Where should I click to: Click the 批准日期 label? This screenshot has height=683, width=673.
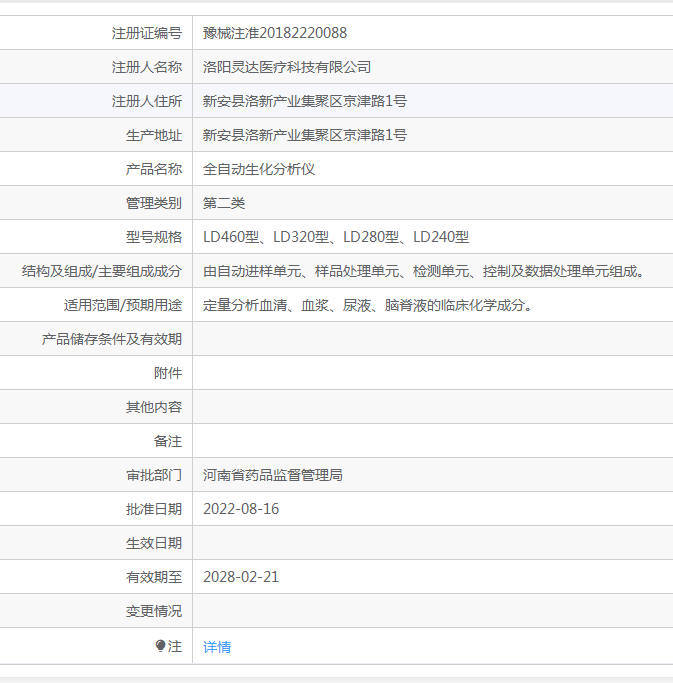[154, 509]
